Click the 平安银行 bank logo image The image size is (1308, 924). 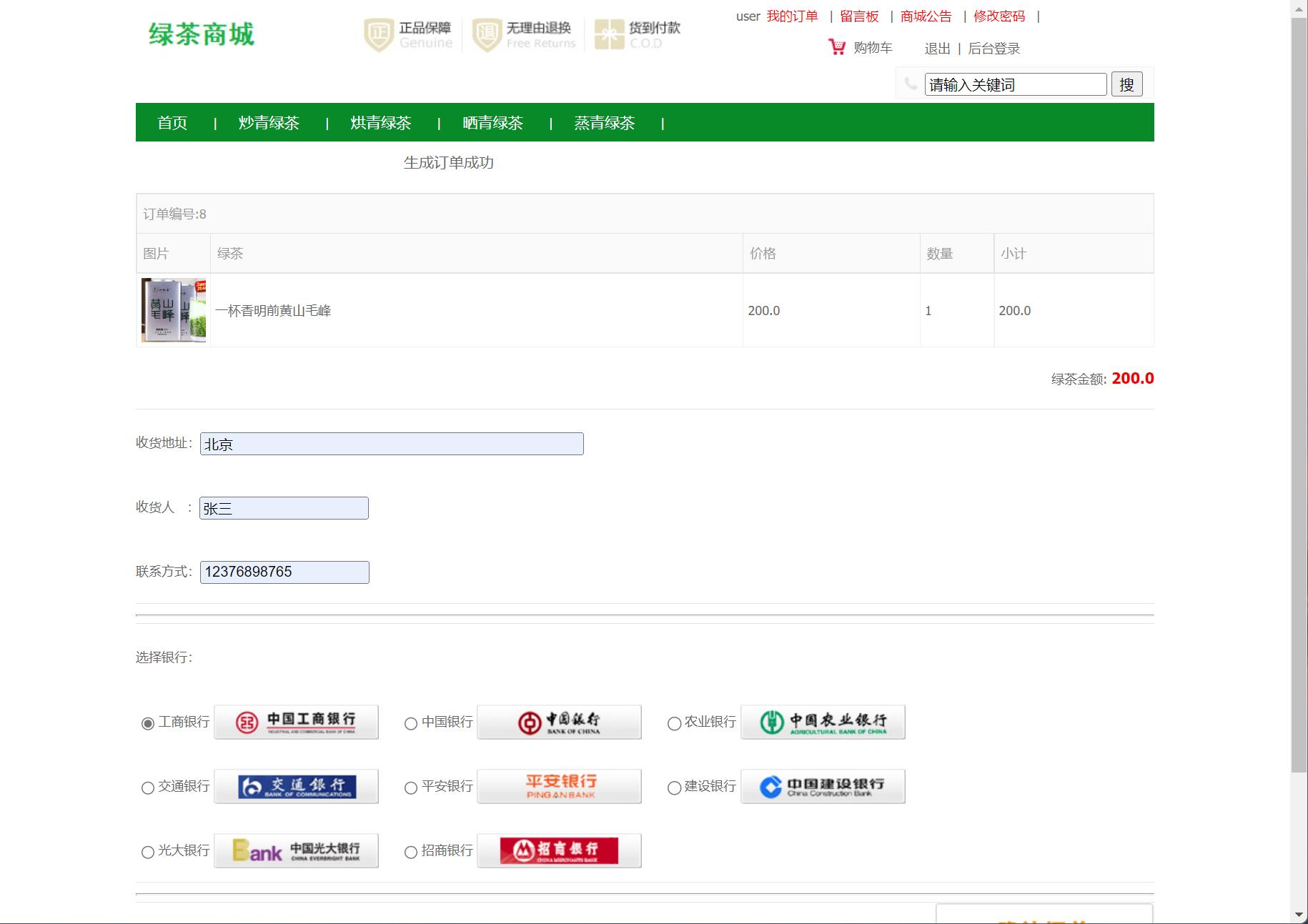[x=560, y=786]
